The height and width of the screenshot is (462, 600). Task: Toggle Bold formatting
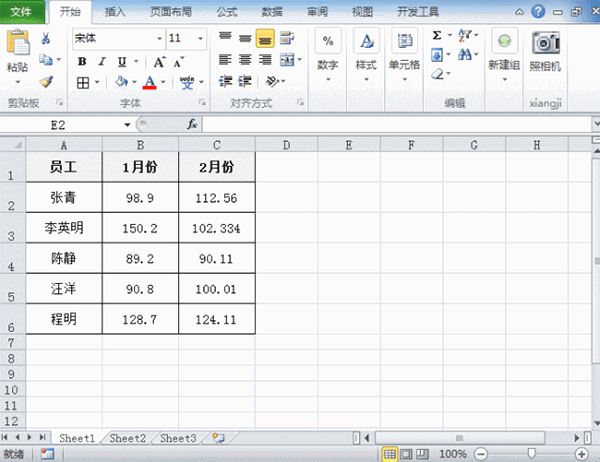(82, 62)
